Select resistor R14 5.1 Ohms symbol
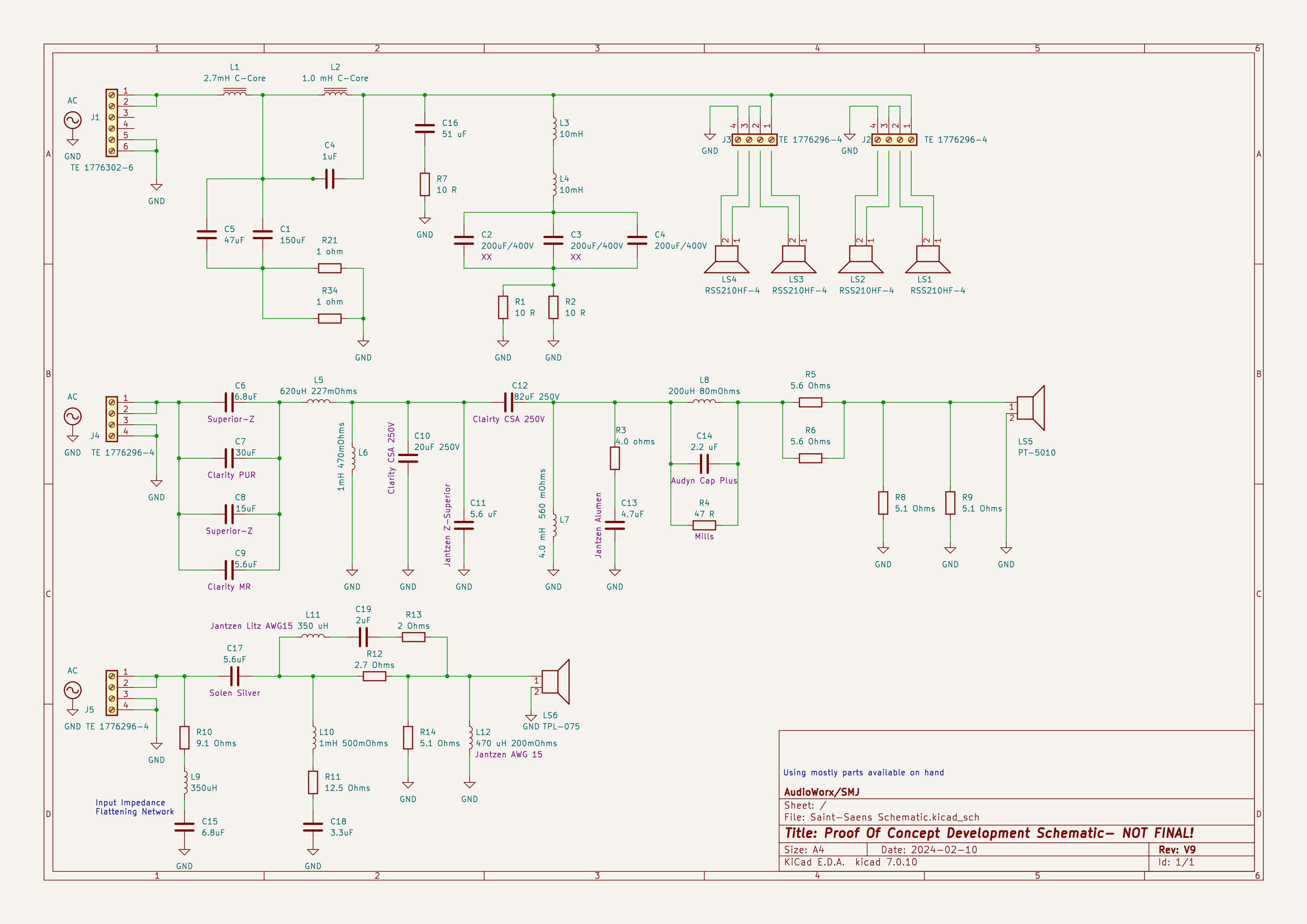 tap(408, 737)
